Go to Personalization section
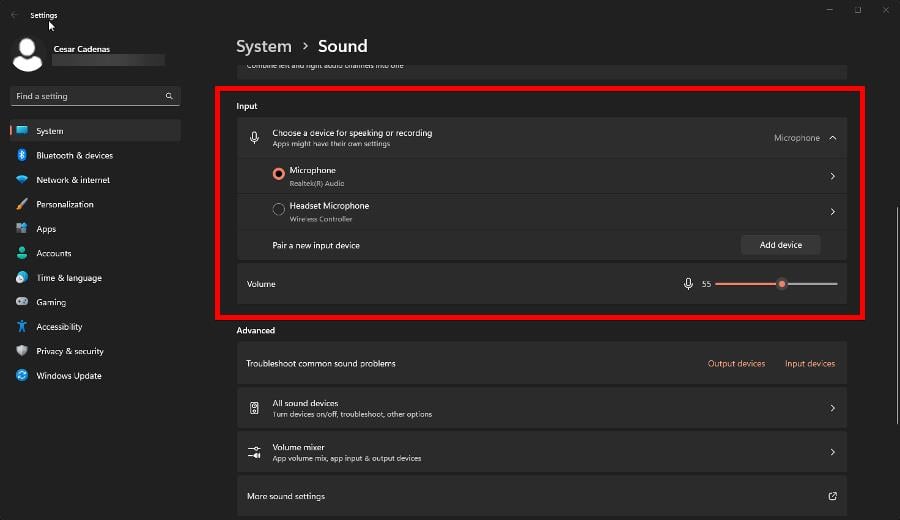900x520 pixels. pyautogui.click(x=95, y=204)
